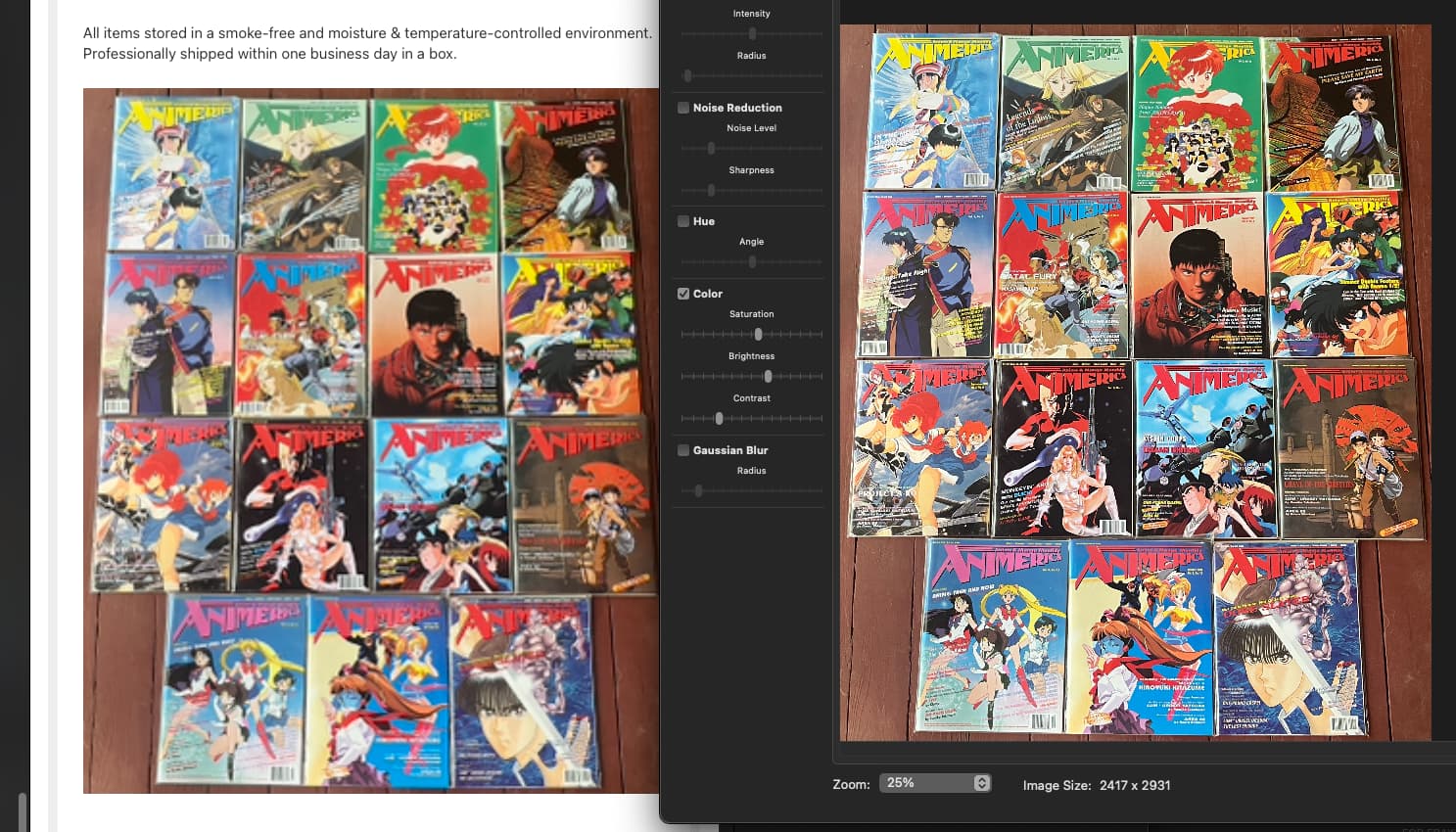Turn on the Hue adjustment checkbox
The width and height of the screenshot is (1456, 832).
pos(683,221)
